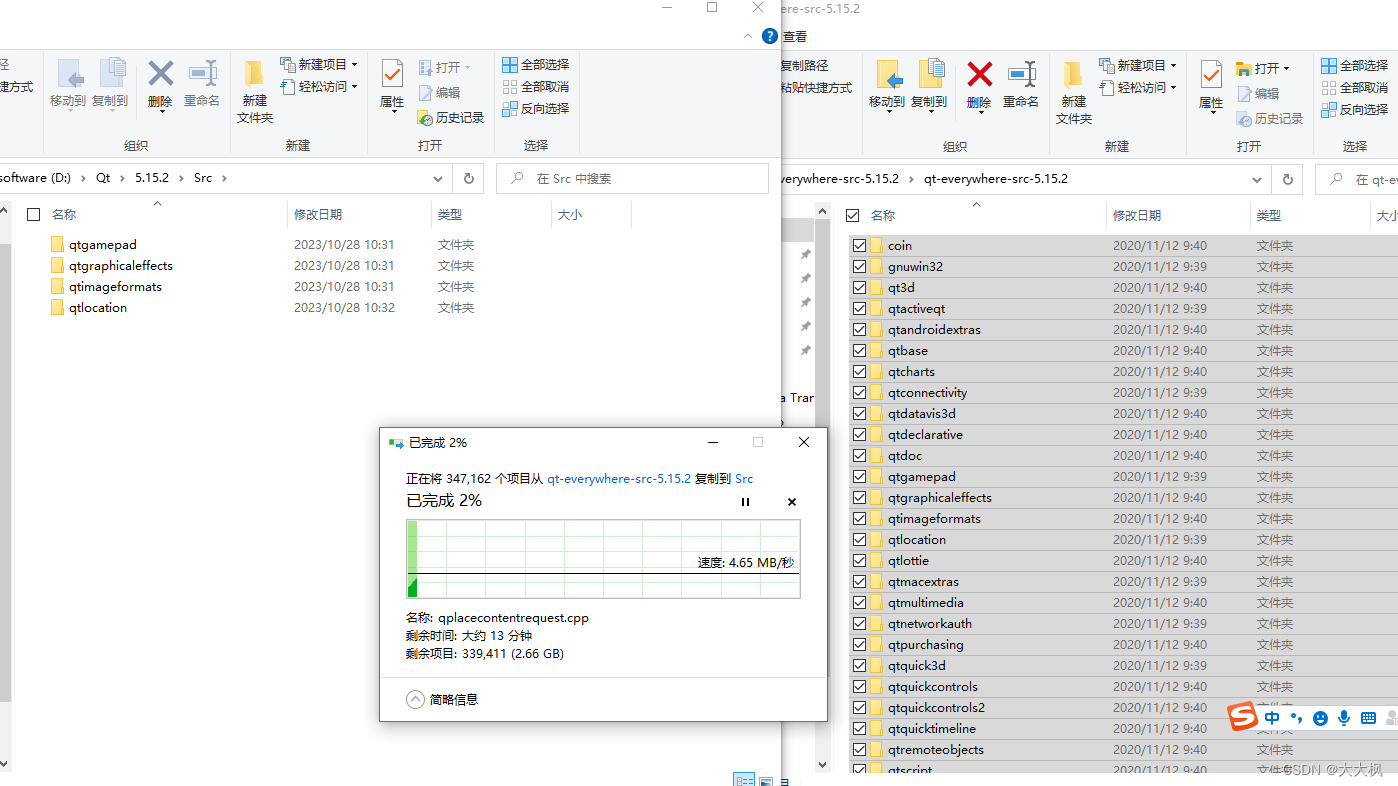Switch to details view icon in left window
1398x786 pixels.
744,780
